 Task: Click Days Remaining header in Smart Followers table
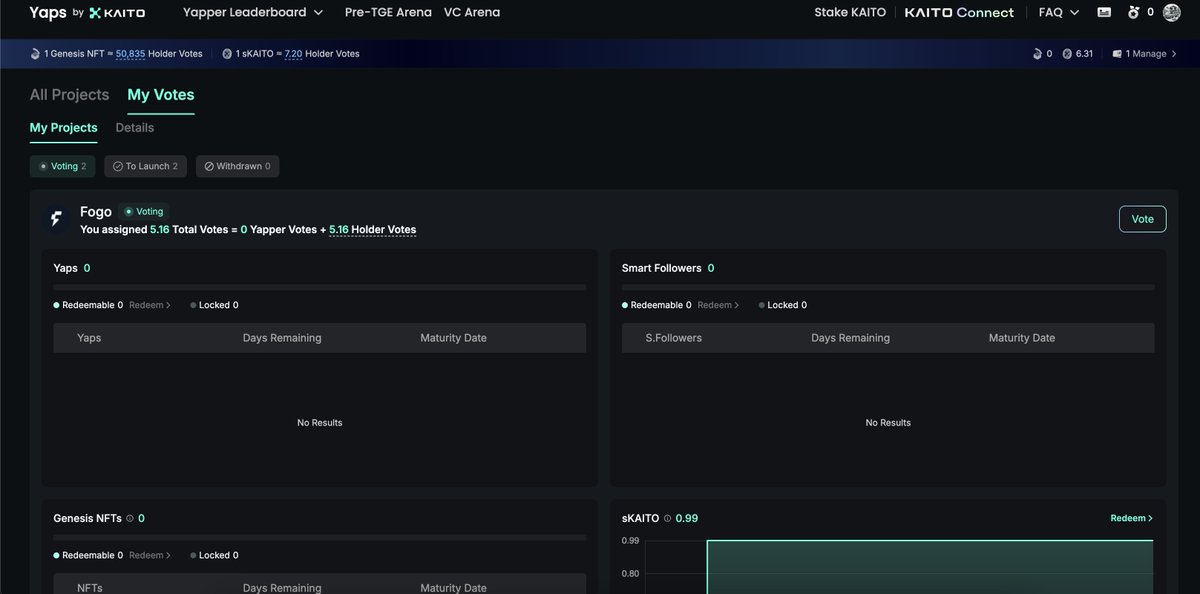click(850, 338)
